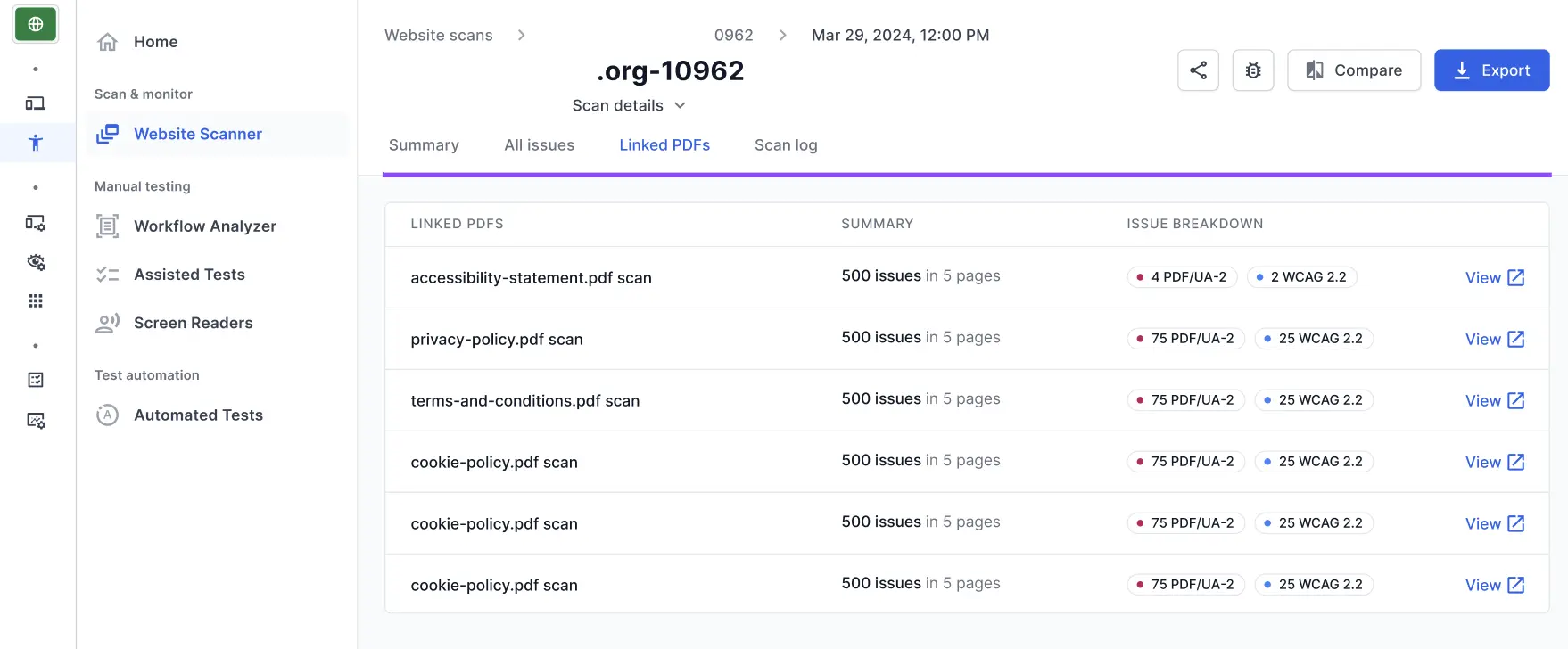The height and width of the screenshot is (649, 1568).
Task: Click 25 WCAG 2.2 badge in terms-and-conditions.pdf row
Action: [x=1314, y=400]
